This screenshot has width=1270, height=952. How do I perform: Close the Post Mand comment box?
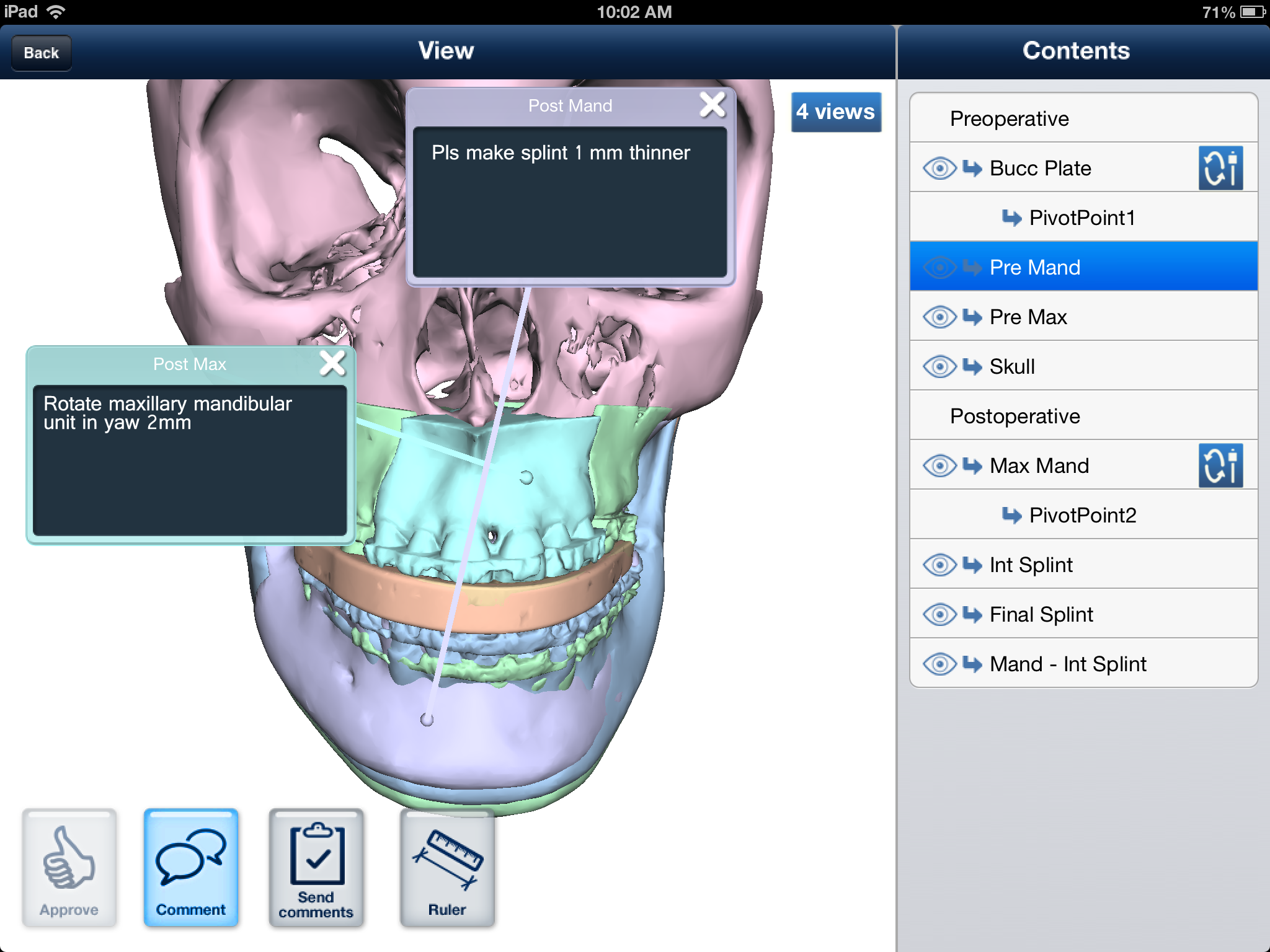712,105
